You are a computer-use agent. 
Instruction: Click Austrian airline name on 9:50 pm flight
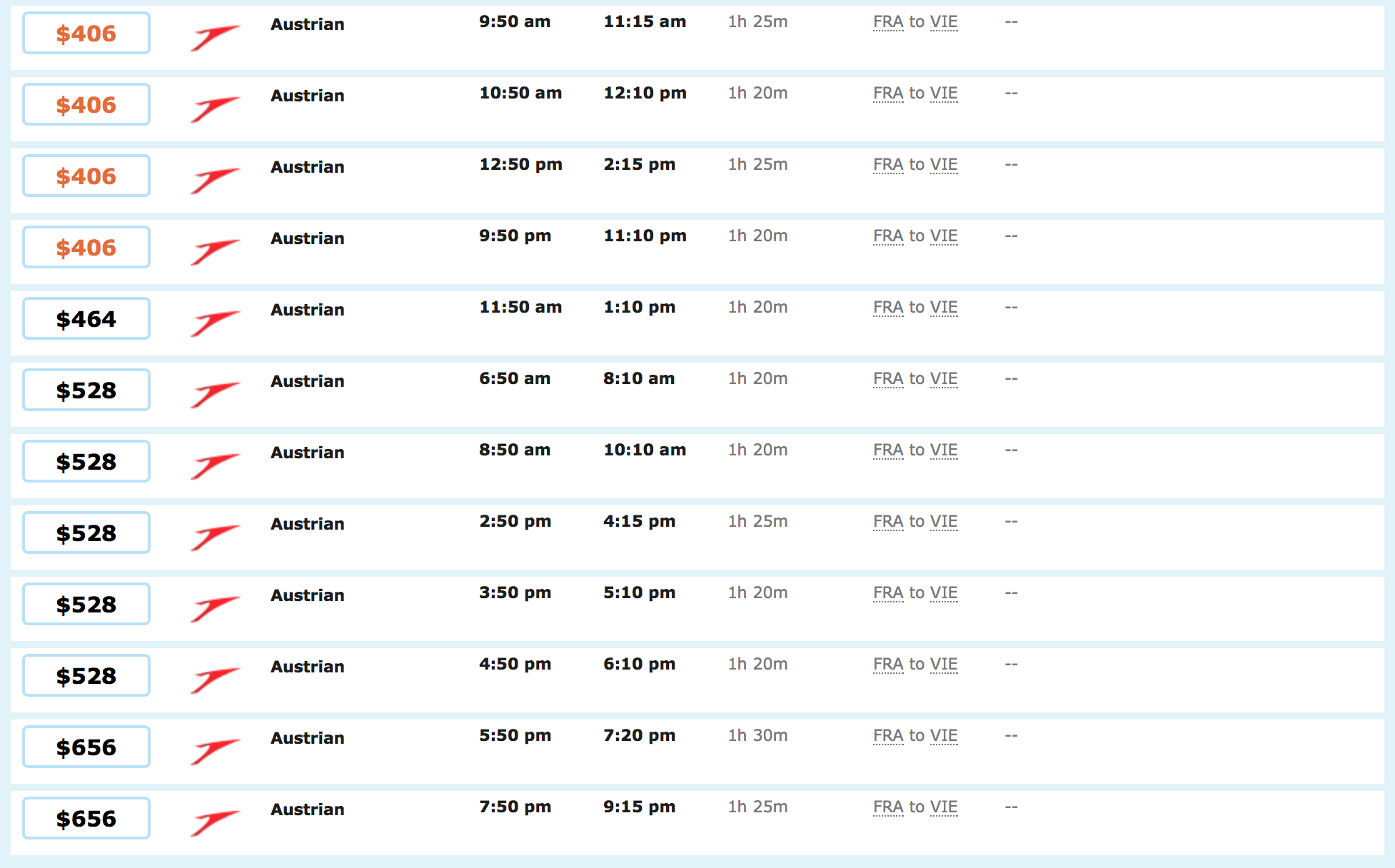(307, 238)
